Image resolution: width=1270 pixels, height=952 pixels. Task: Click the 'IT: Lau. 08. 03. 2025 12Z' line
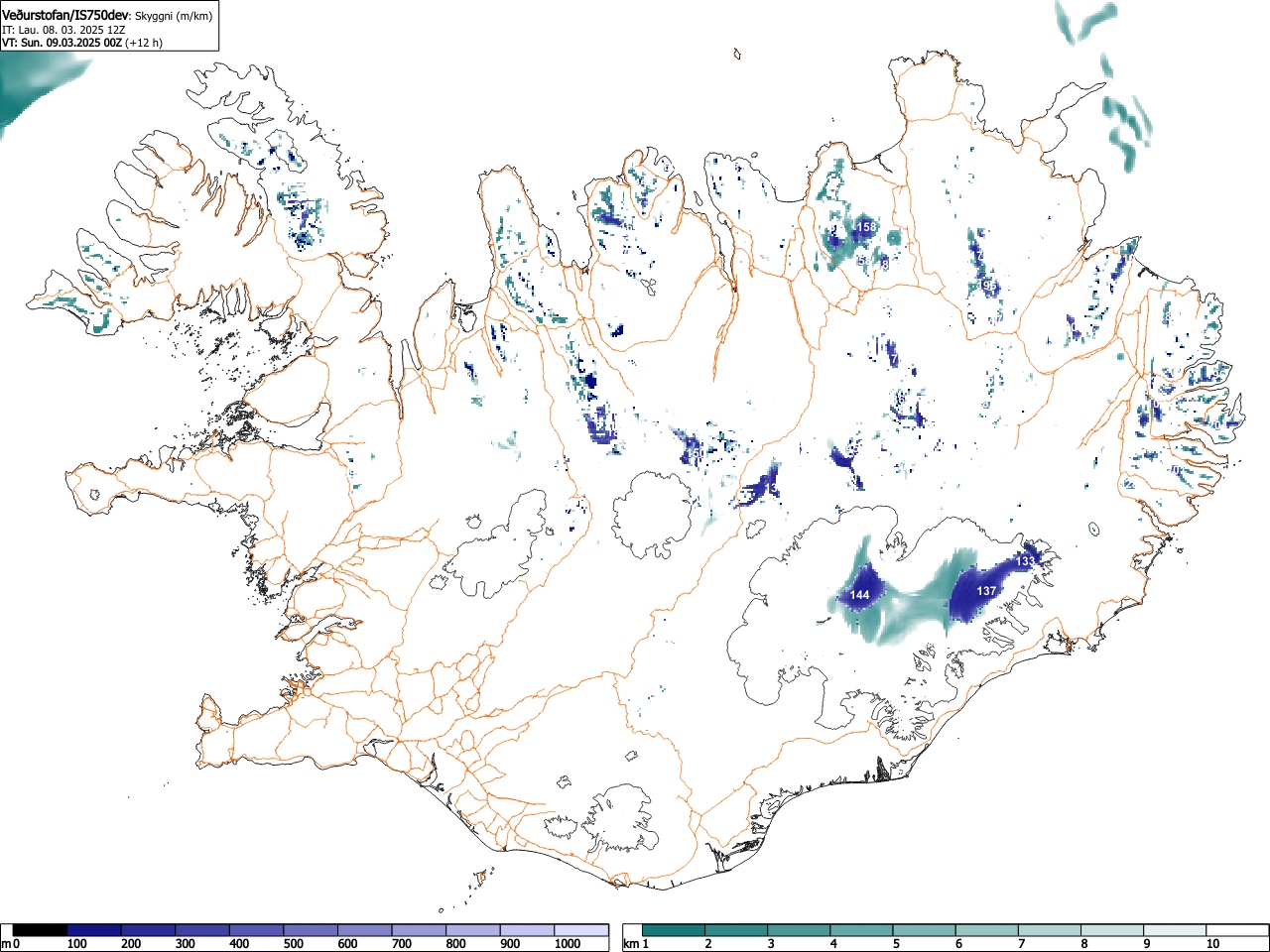pyautogui.click(x=63, y=30)
